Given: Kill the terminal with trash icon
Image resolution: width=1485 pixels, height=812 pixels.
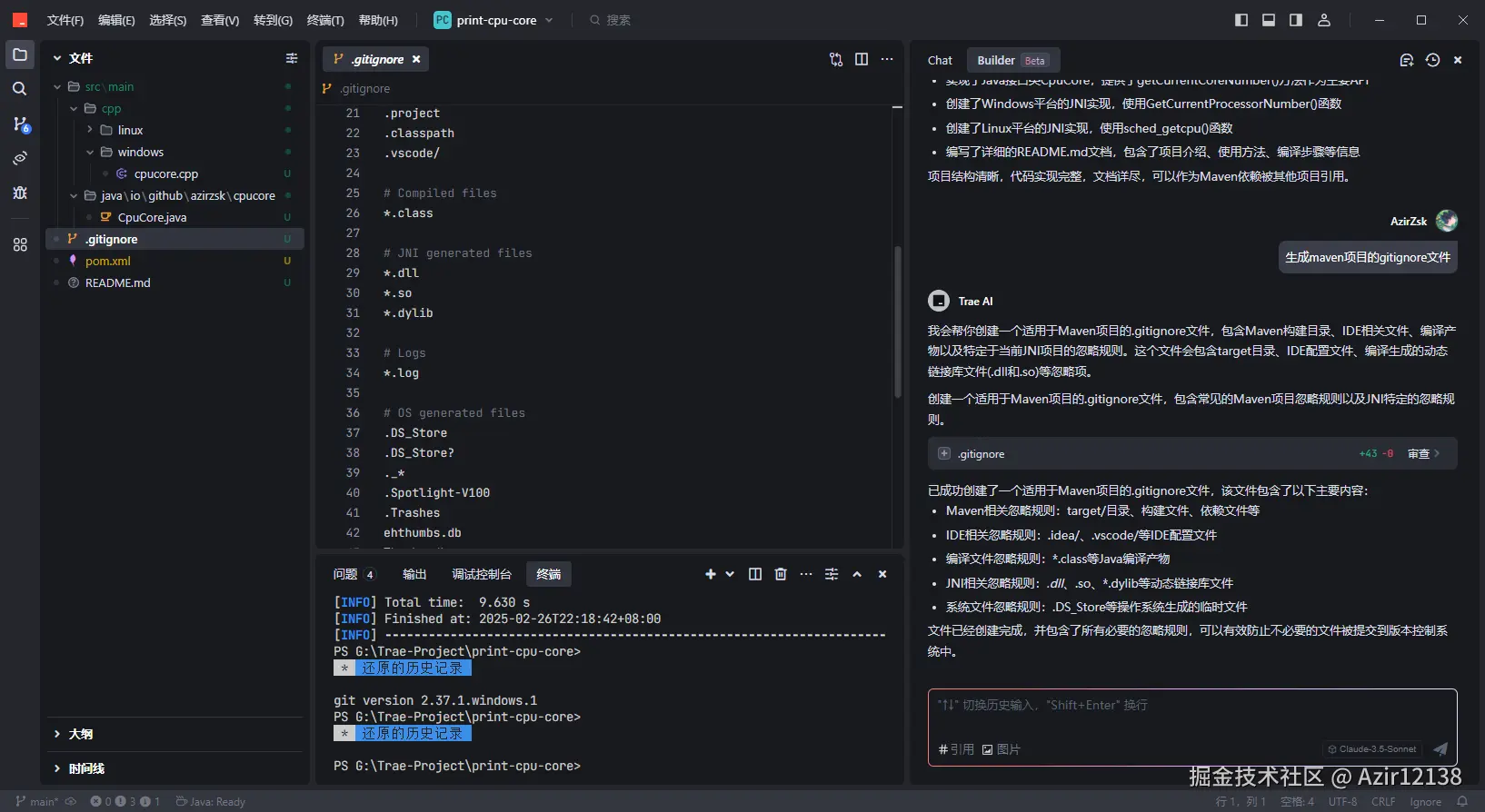Looking at the screenshot, I should click(x=781, y=574).
